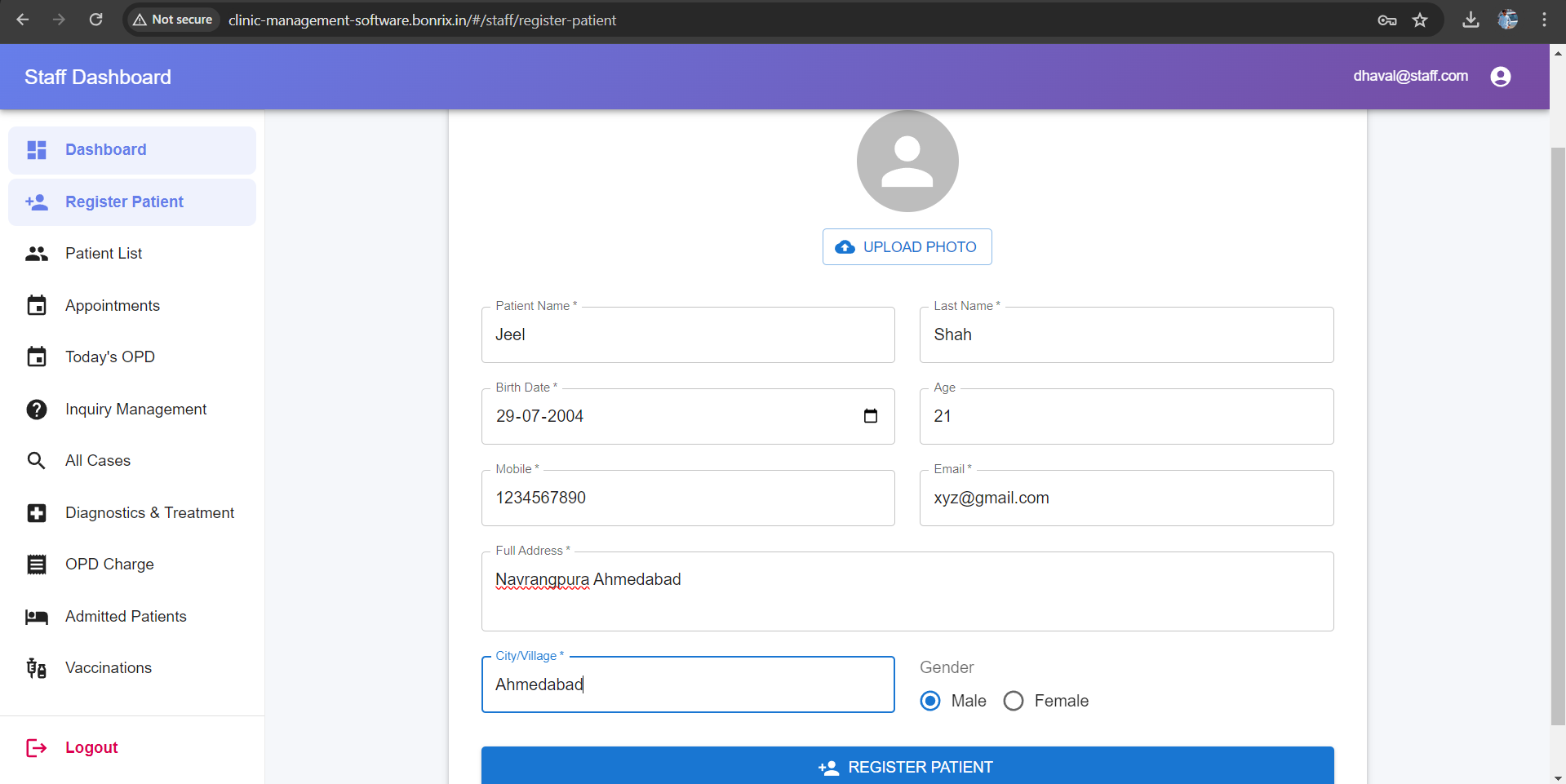Open All Cases via the magnifier icon
The width and height of the screenshot is (1566, 784).
37,460
